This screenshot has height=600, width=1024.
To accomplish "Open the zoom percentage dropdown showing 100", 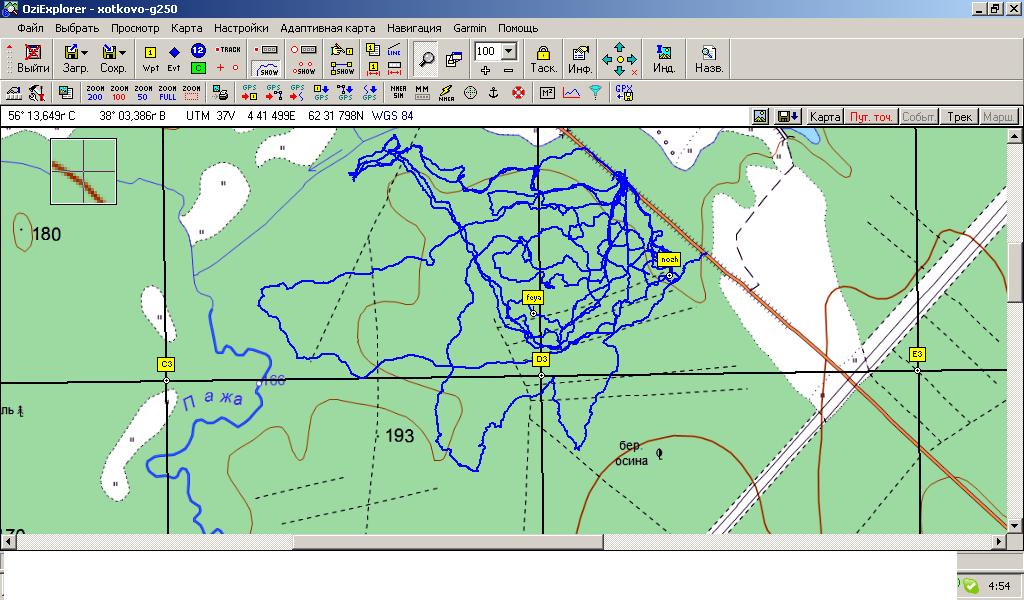I will [x=508, y=51].
